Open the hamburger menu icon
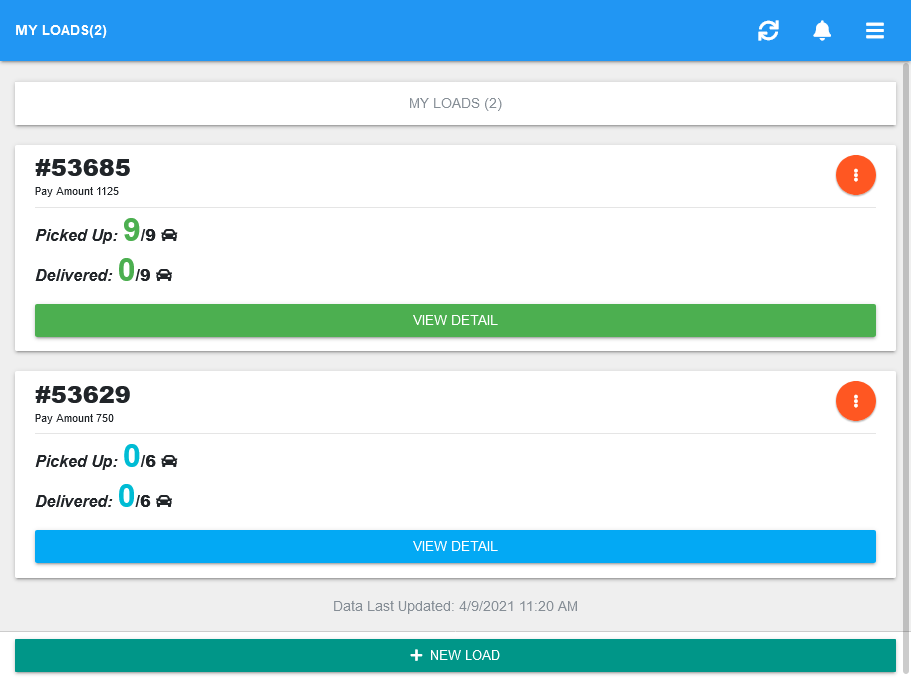 pos(874,30)
